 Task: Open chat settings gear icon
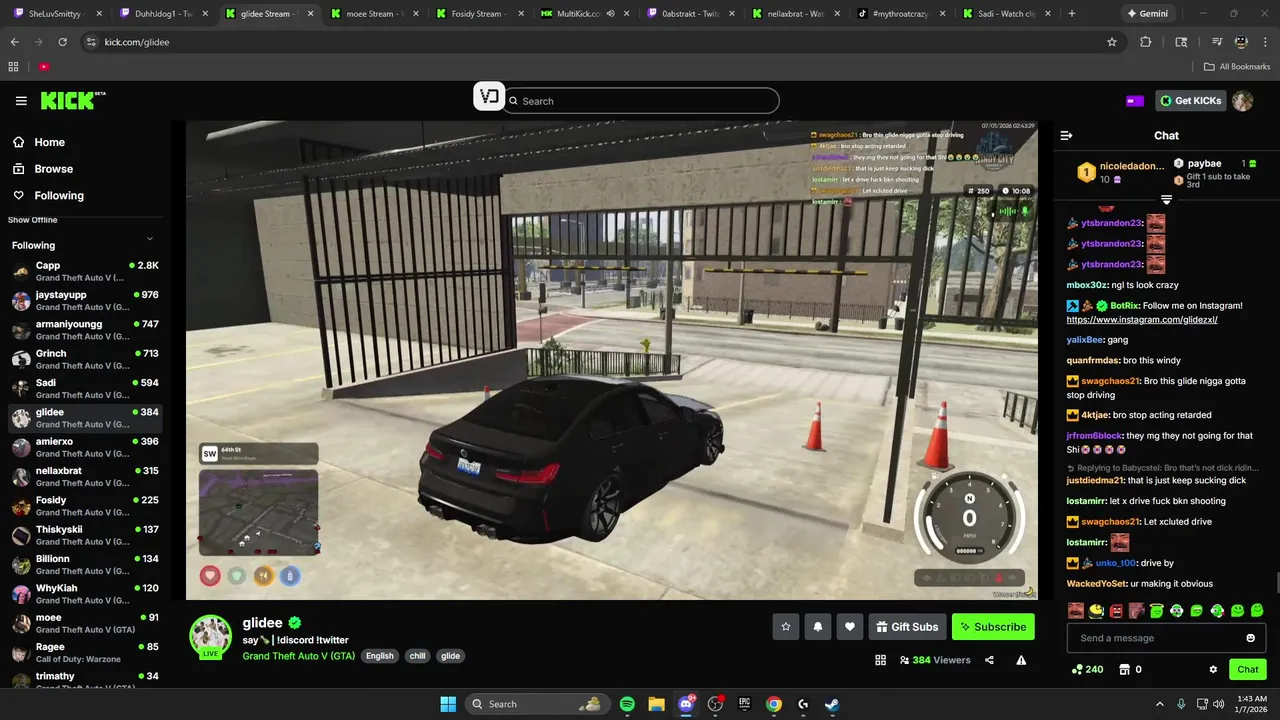[x=1213, y=669]
